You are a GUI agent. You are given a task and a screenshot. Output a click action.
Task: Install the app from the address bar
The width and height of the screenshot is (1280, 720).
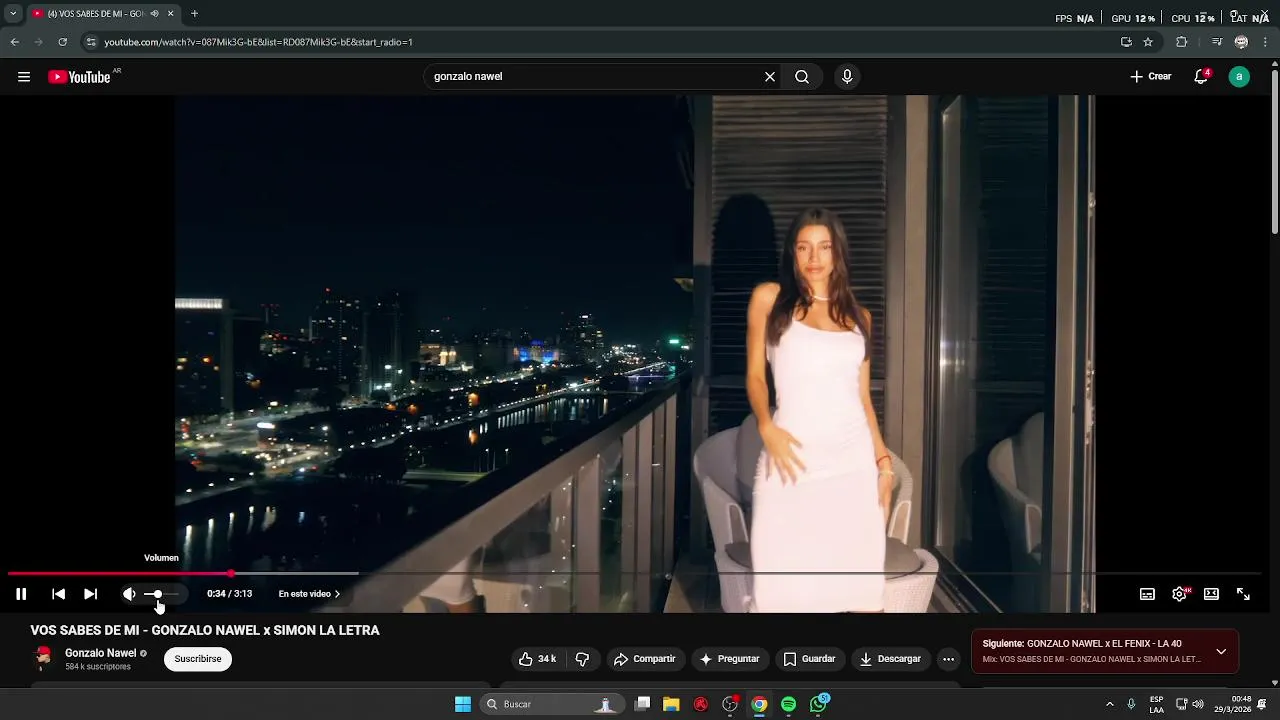[1126, 42]
